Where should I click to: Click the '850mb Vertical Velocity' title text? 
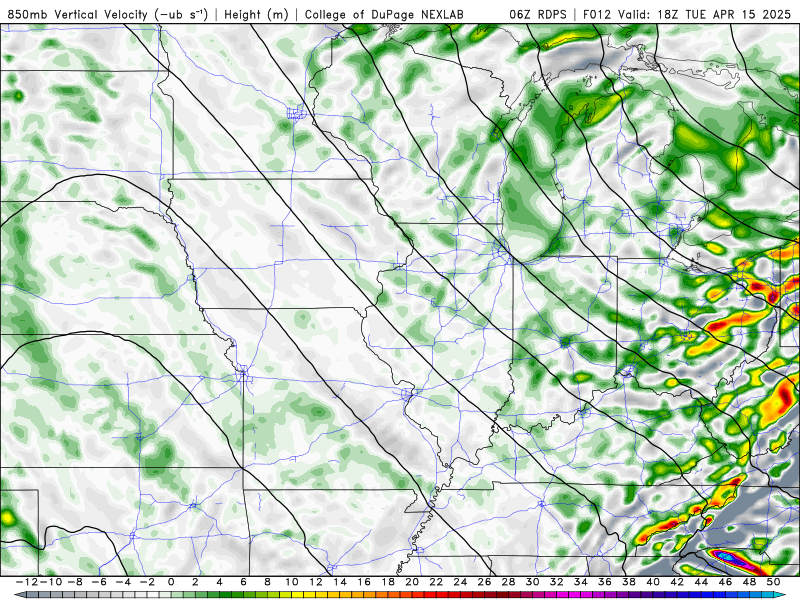coord(77,15)
